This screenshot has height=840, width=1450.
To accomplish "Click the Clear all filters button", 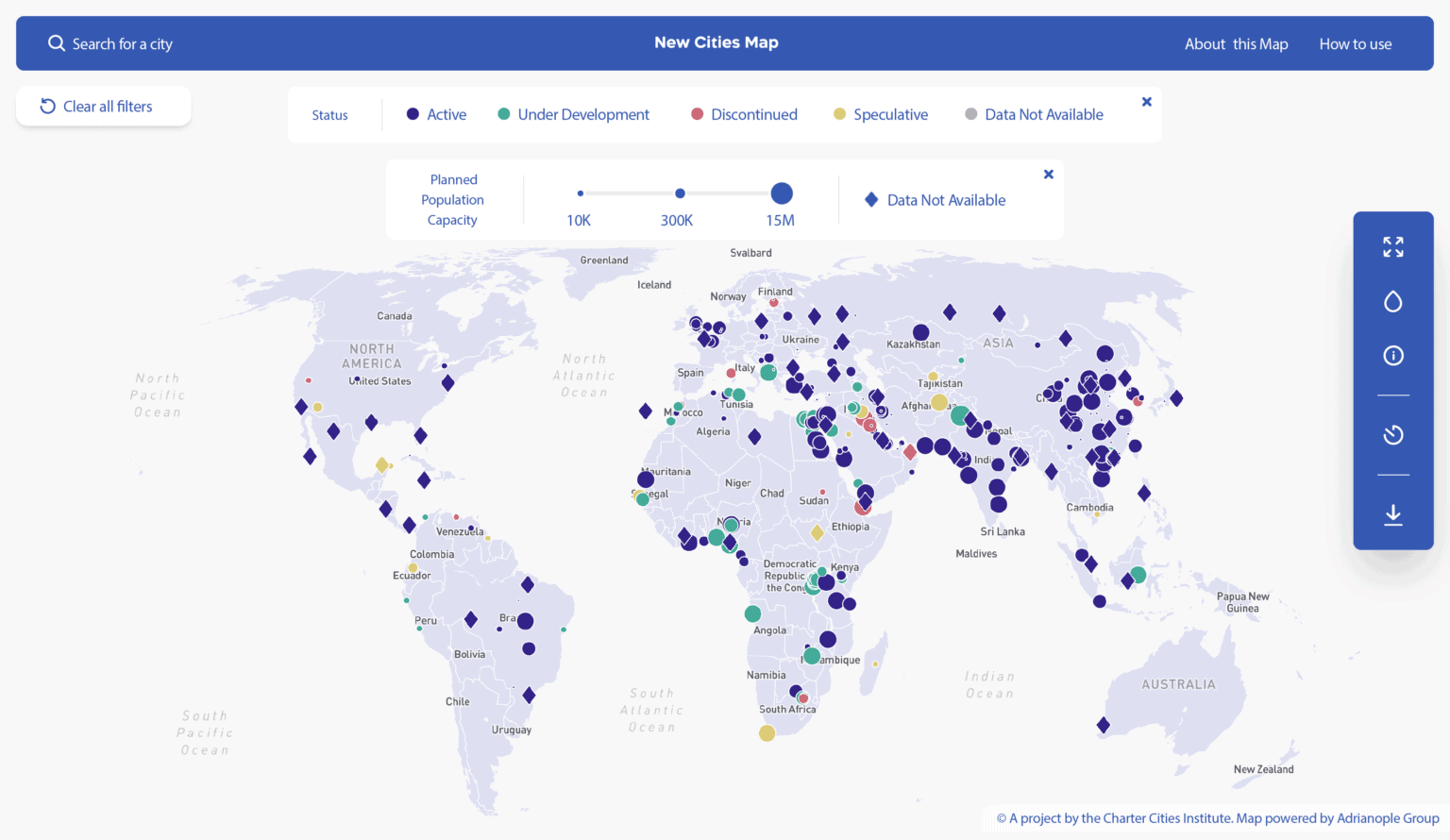I will [103, 106].
